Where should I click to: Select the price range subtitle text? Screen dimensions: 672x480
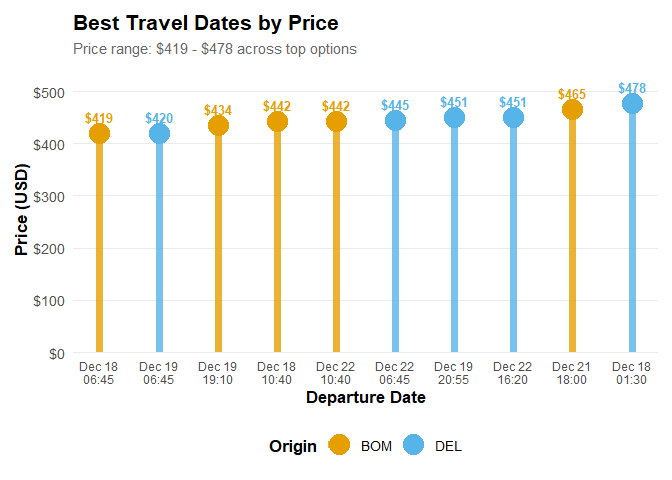point(215,48)
